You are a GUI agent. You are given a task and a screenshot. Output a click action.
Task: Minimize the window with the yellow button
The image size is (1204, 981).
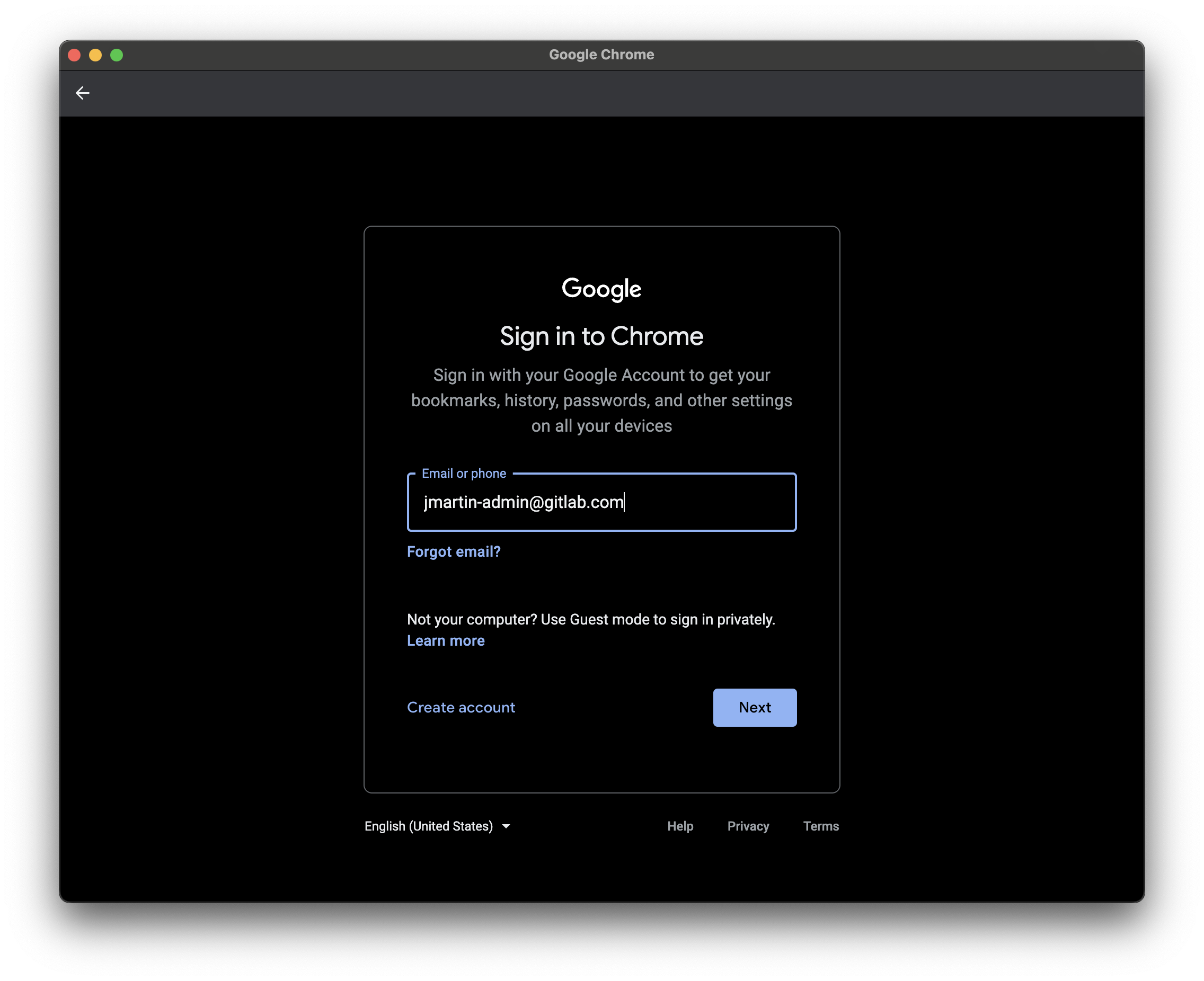pos(95,55)
